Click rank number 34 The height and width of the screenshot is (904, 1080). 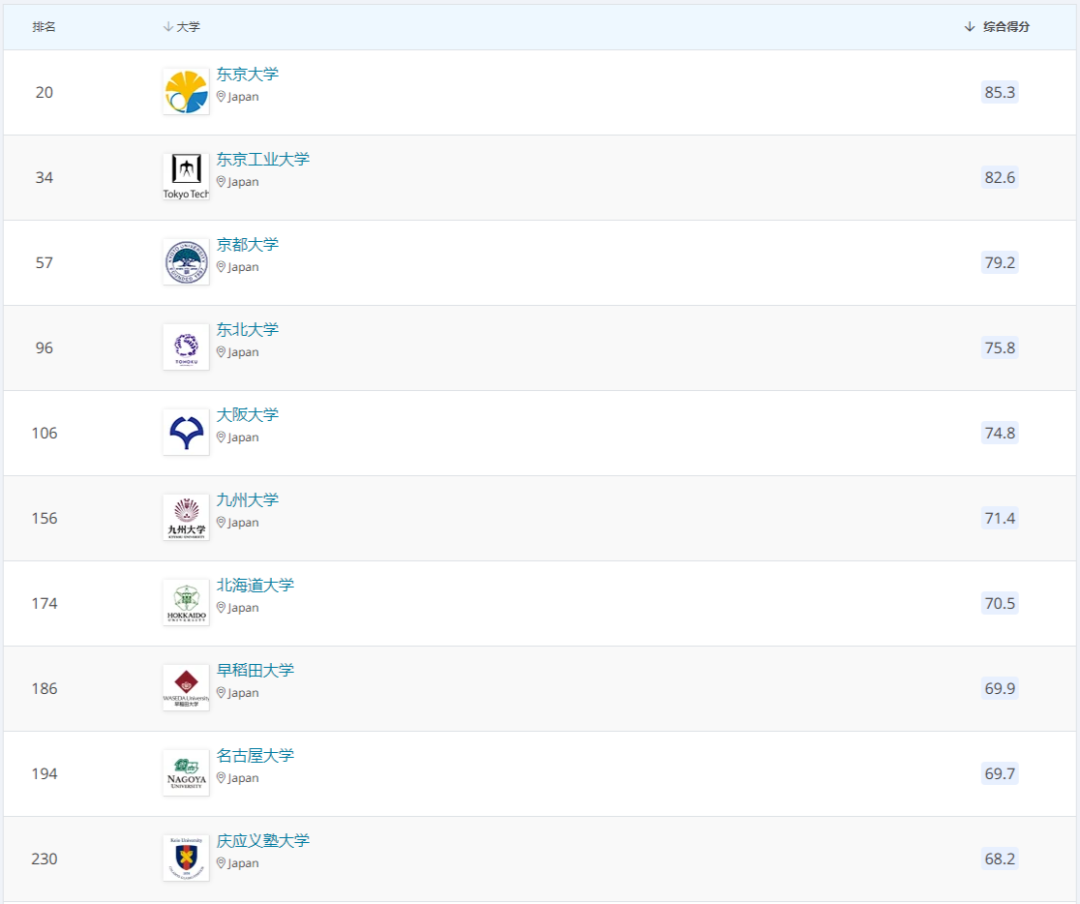pos(44,177)
